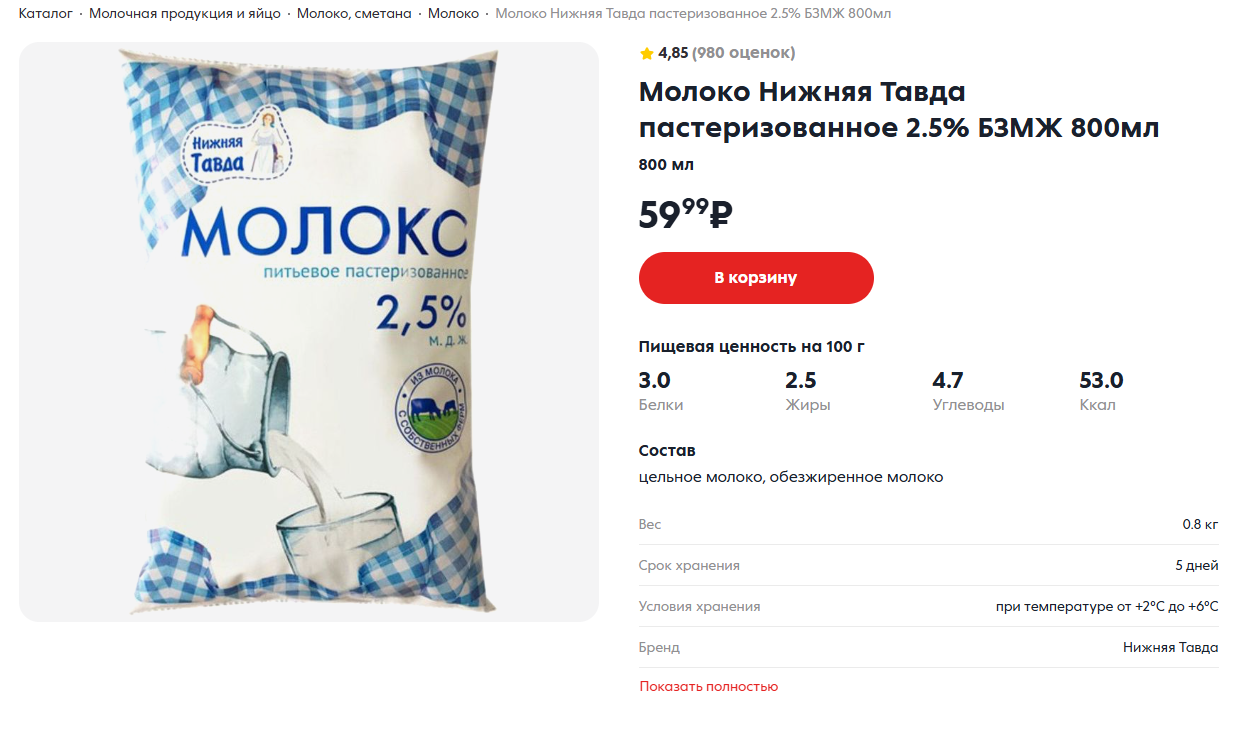The width and height of the screenshot is (1252, 735).
Task: Go to Молочная продукция и яйцо breadcrumb
Action: pos(185,14)
